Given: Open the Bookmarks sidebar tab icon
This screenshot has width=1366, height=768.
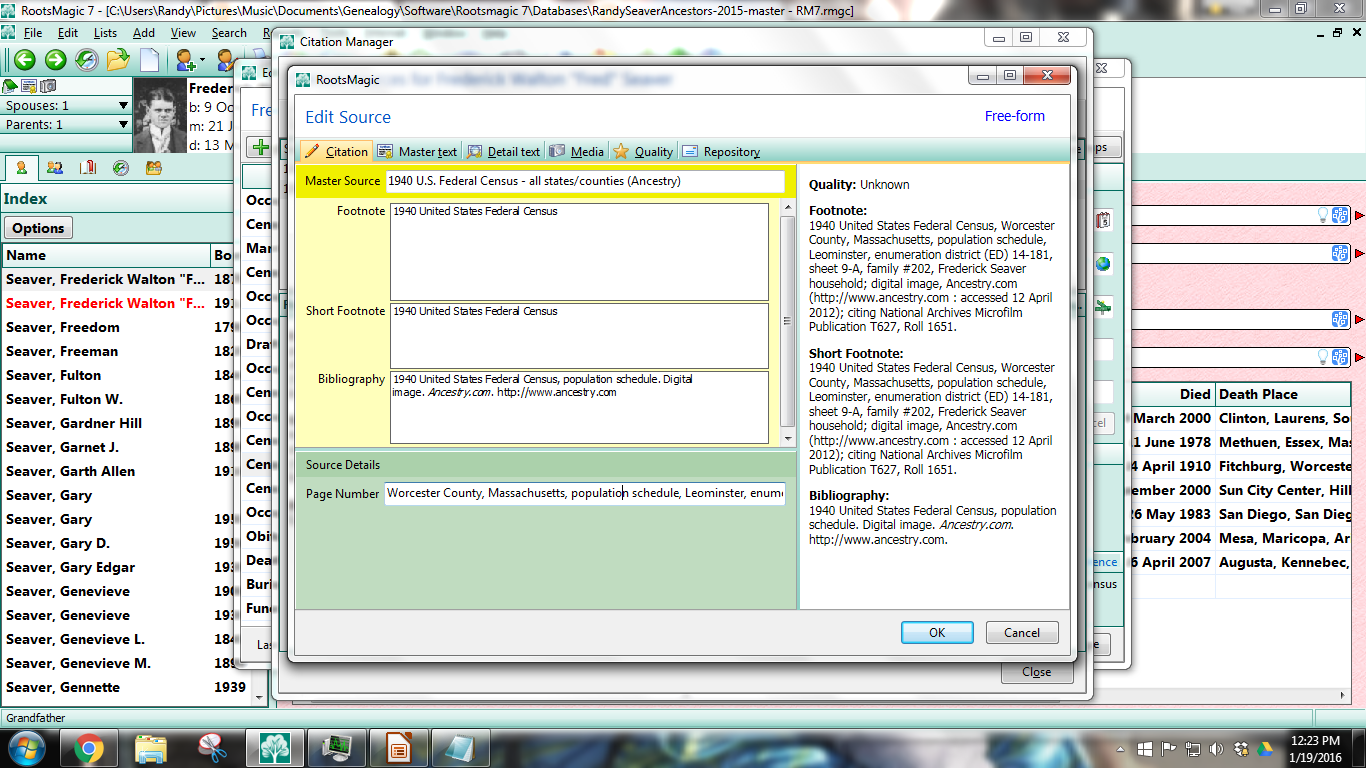Looking at the screenshot, I should tap(88, 168).
